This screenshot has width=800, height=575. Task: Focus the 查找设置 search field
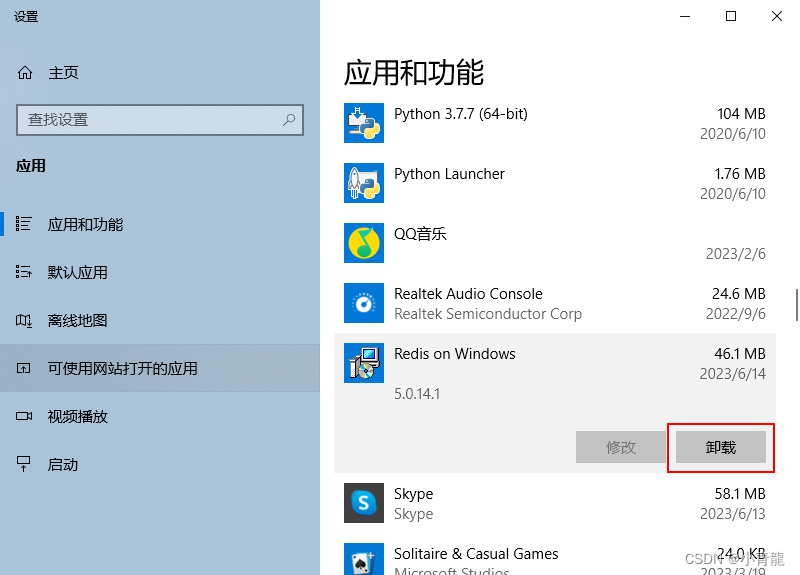pyautogui.click(x=160, y=120)
